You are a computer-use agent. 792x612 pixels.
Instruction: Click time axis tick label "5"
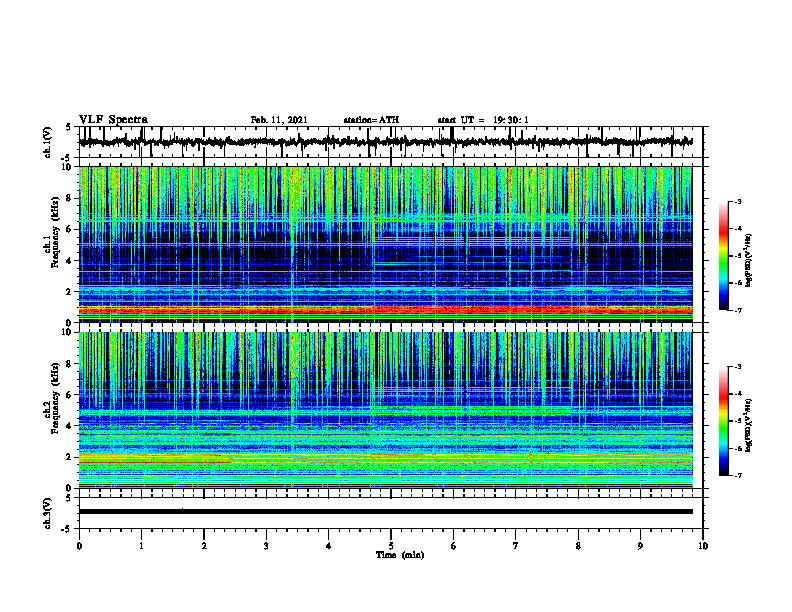coord(391,546)
